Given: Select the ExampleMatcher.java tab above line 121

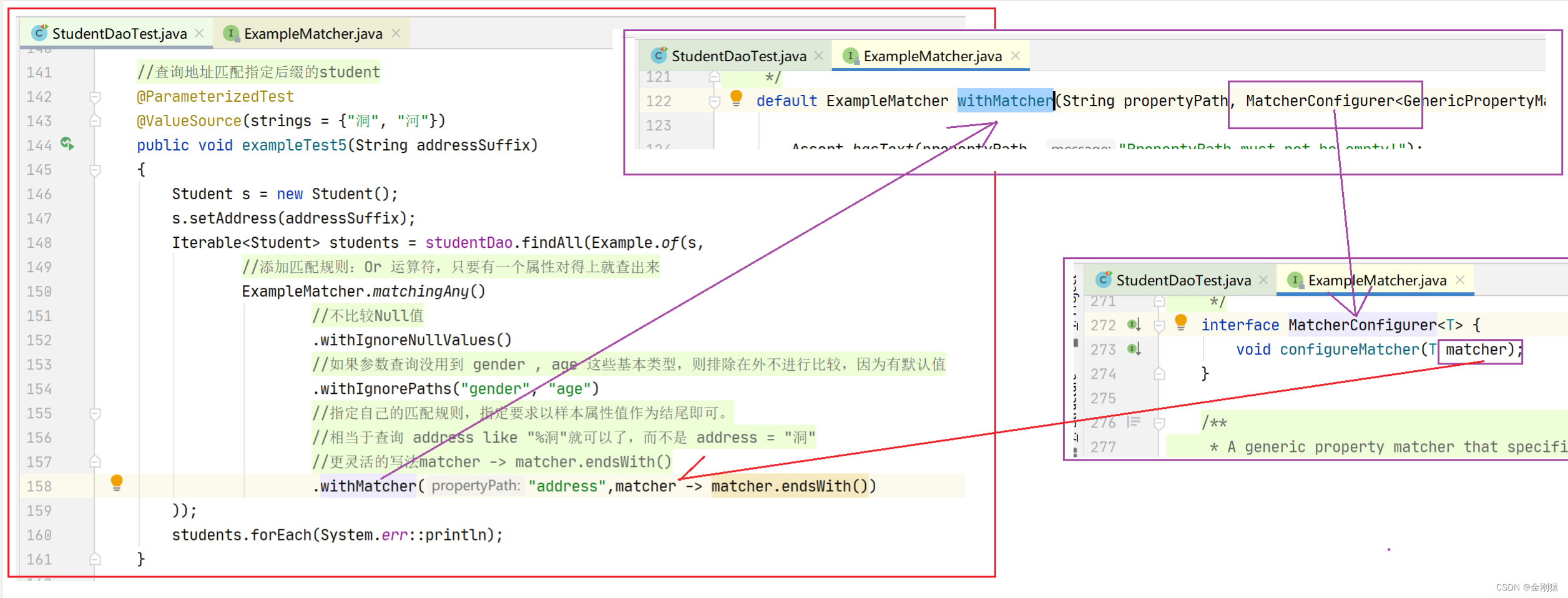Looking at the screenshot, I should point(931,56).
